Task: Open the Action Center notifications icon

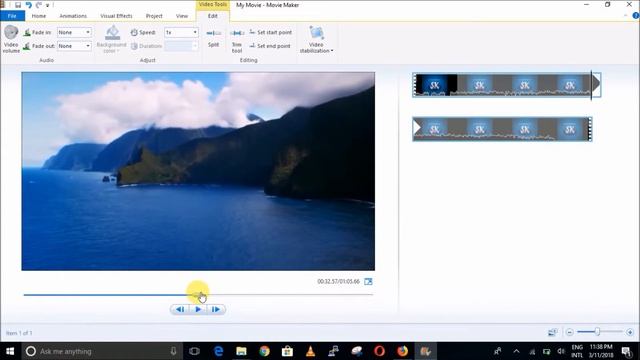Action: pyautogui.click(x=627, y=351)
